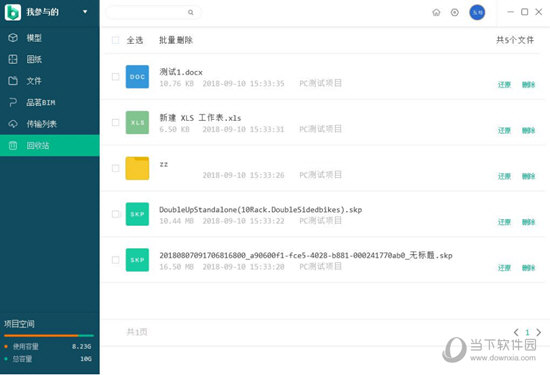Tick the 全选 select-all checkbox
Viewport: 550px width, 375px height.
click(x=115, y=40)
